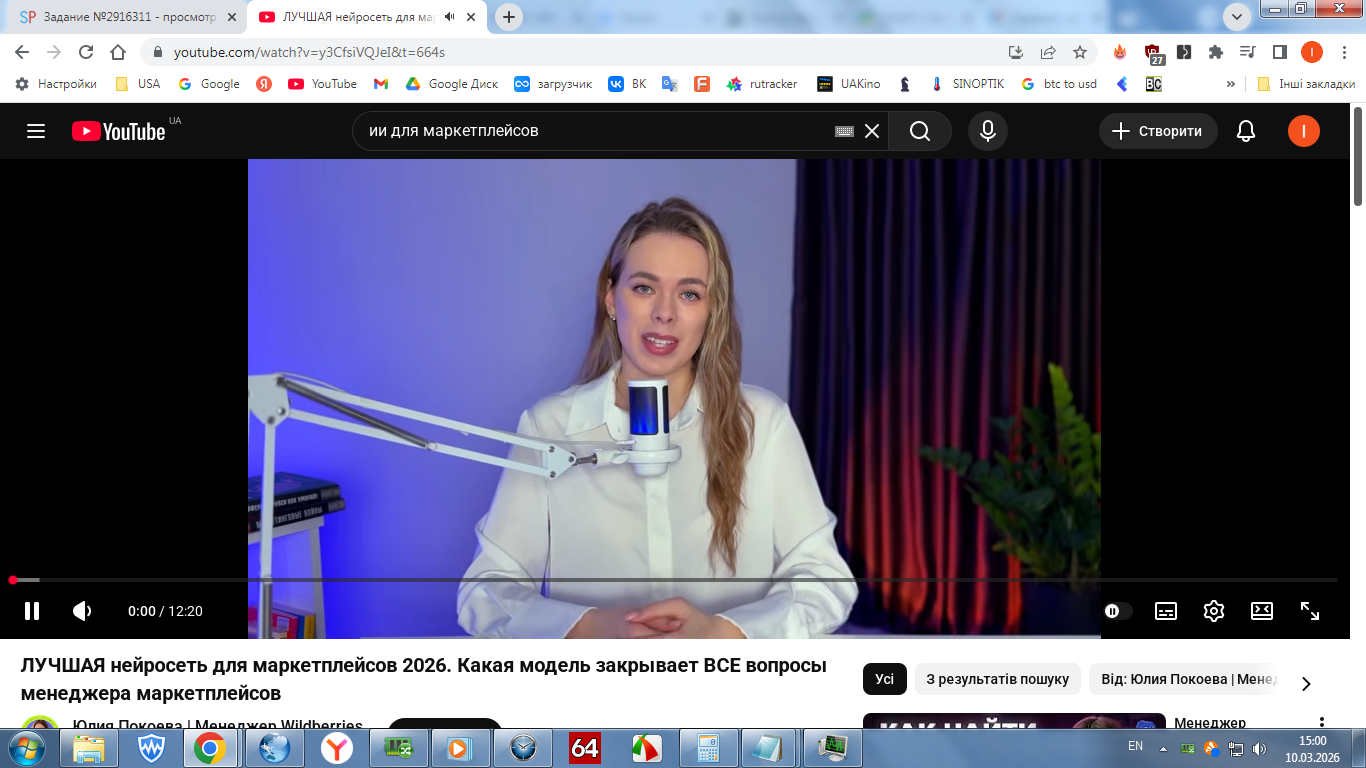Bookmark this page with the star
The height and width of the screenshot is (768, 1366).
pos(1080,52)
